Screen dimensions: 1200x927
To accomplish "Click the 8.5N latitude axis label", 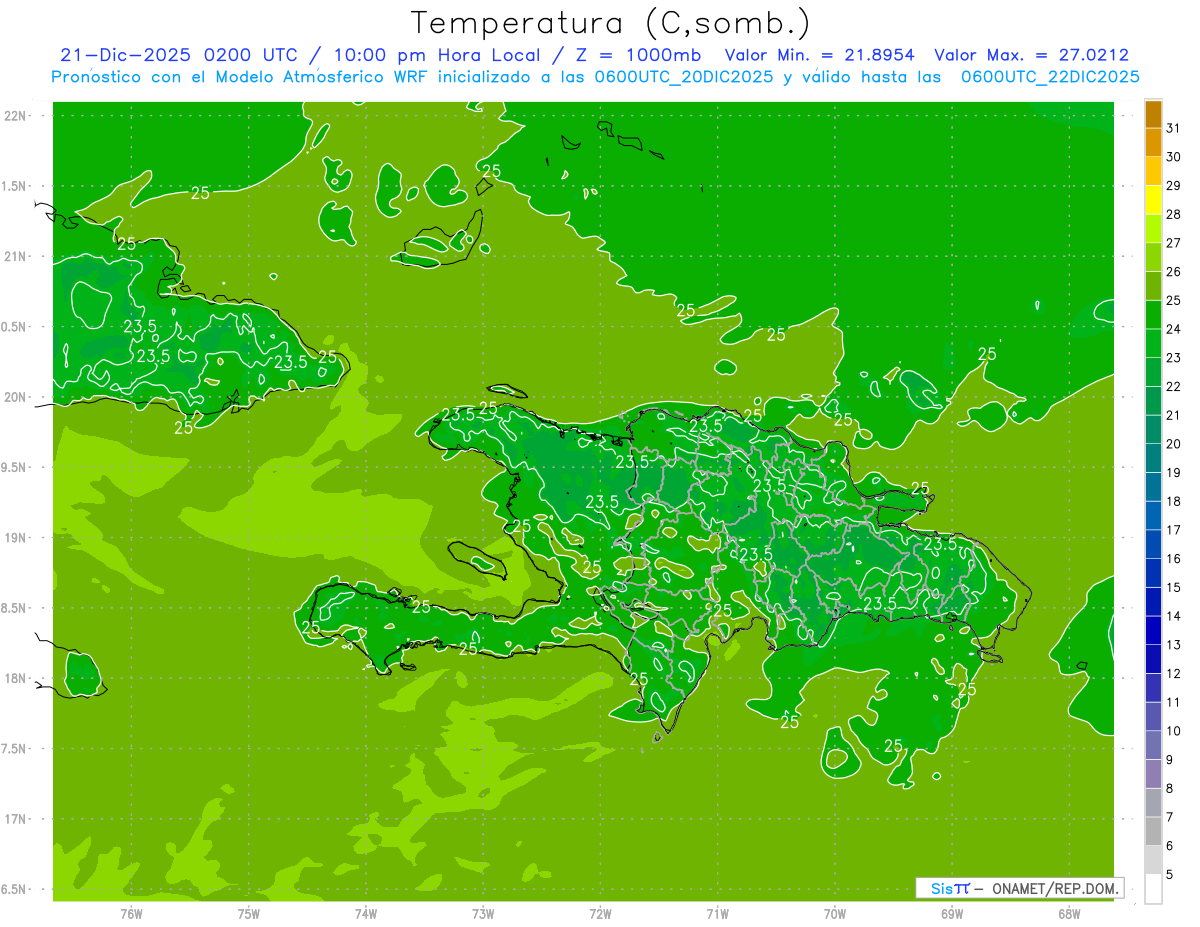I will coord(15,608).
